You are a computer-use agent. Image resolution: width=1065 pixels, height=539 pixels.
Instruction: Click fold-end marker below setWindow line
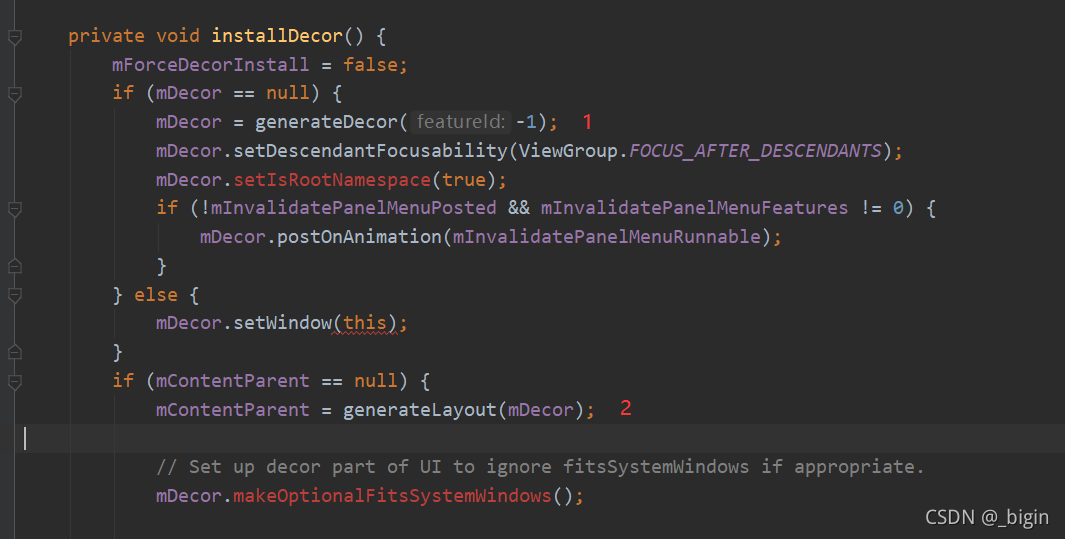coord(14,352)
